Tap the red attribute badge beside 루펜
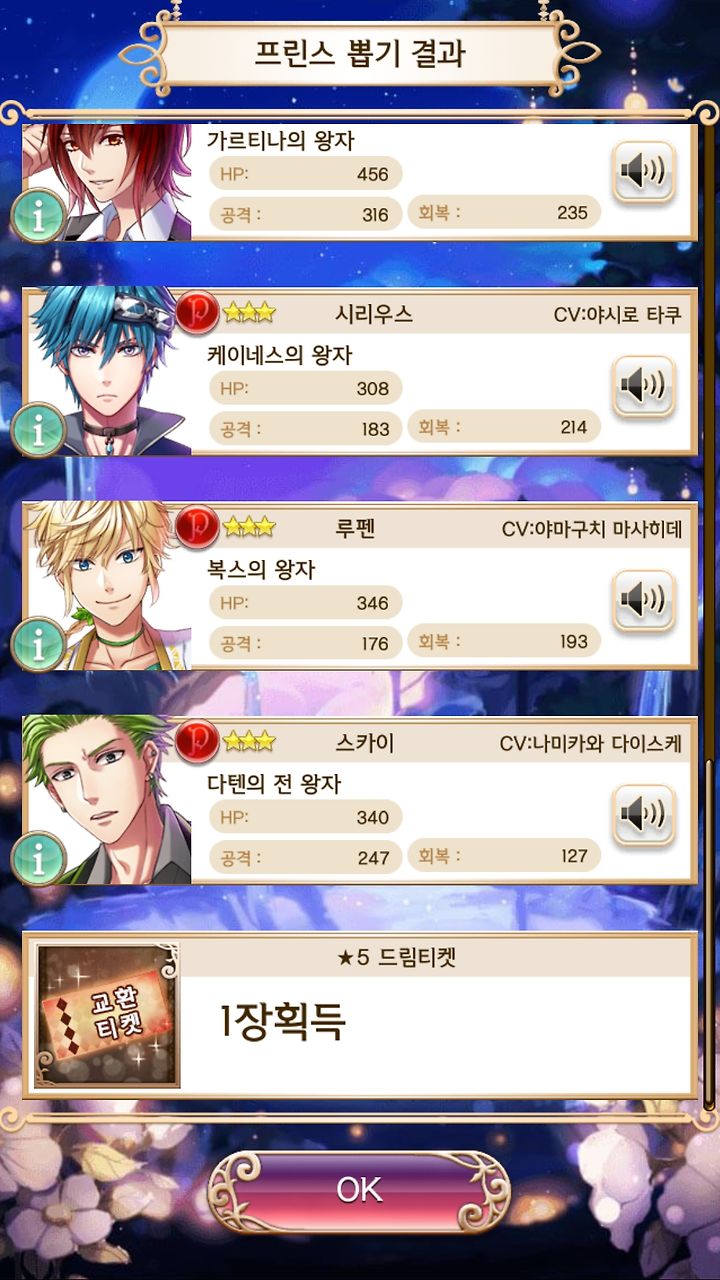Image resolution: width=720 pixels, height=1280 pixels. point(197,527)
